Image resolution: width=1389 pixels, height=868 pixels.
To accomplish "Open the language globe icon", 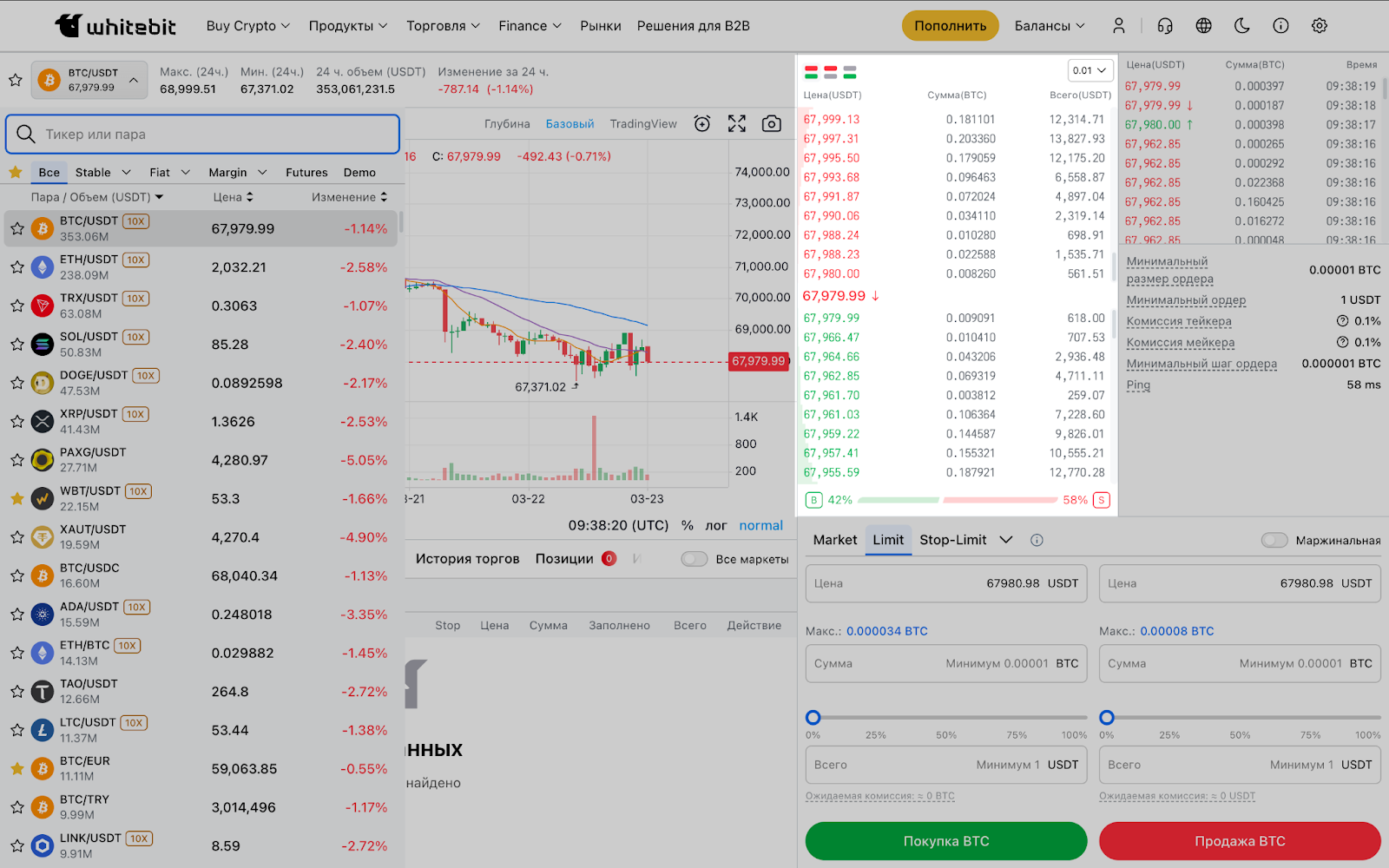I will (x=1203, y=26).
